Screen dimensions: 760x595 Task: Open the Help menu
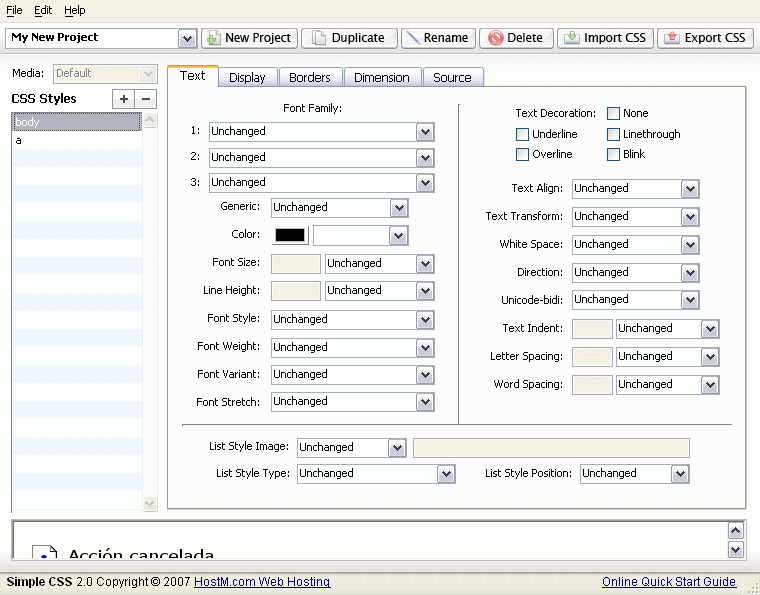[75, 10]
